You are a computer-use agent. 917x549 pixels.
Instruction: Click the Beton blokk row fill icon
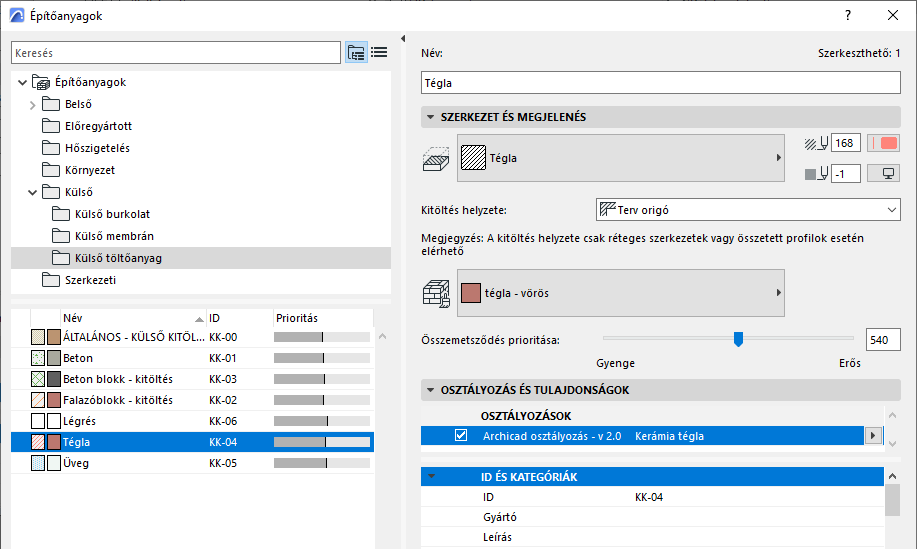point(38,379)
